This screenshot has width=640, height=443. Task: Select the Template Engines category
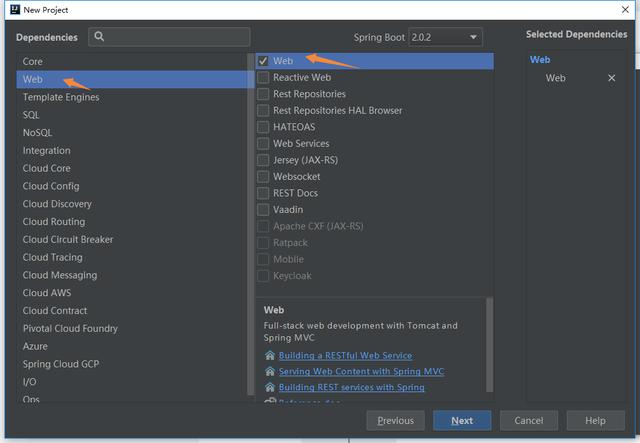133,97
